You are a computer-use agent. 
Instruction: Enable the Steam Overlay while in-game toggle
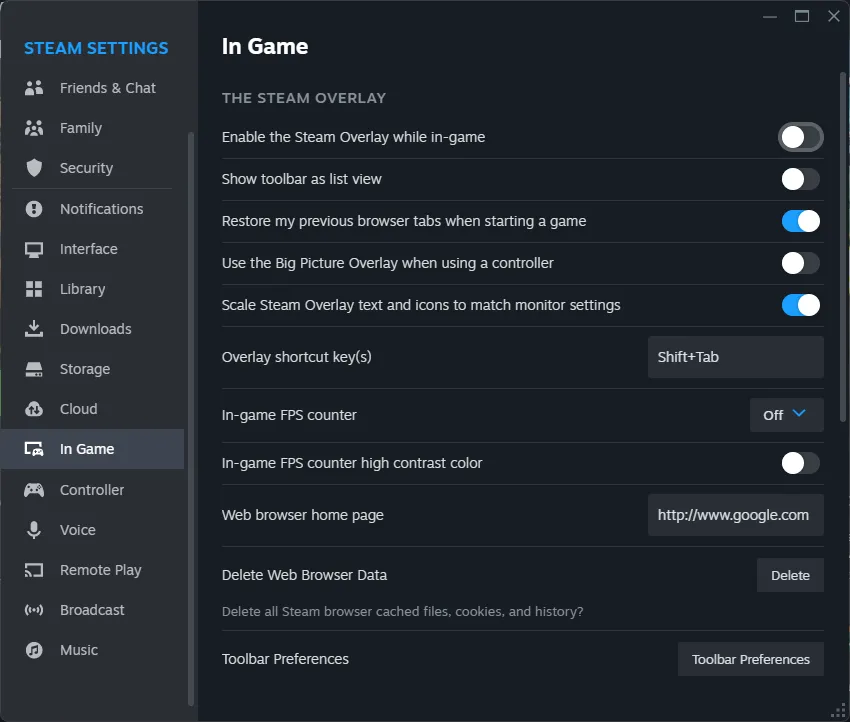(800, 137)
